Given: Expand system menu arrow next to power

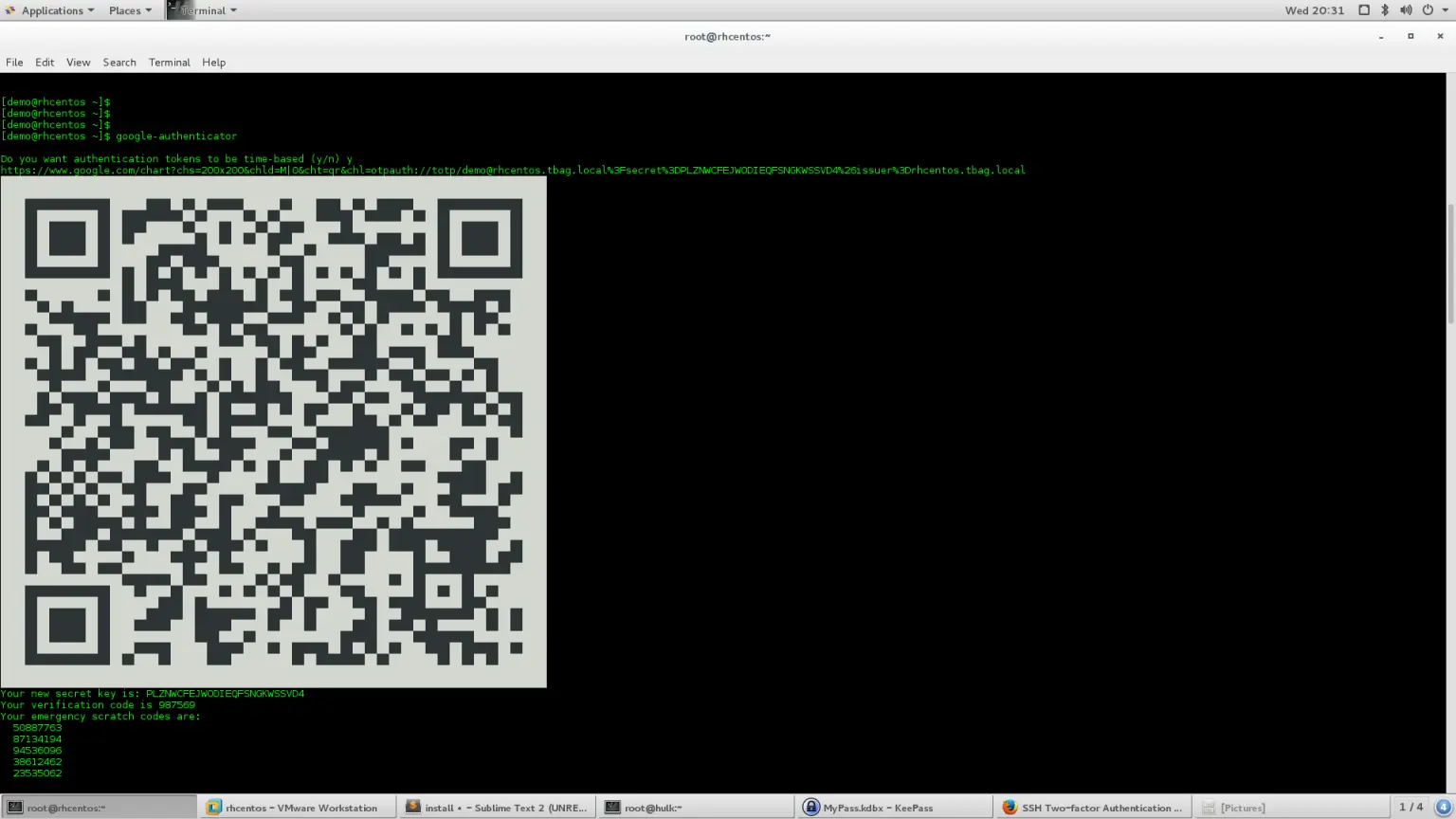Looking at the screenshot, I should pyautogui.click(x=1445, y=10).
